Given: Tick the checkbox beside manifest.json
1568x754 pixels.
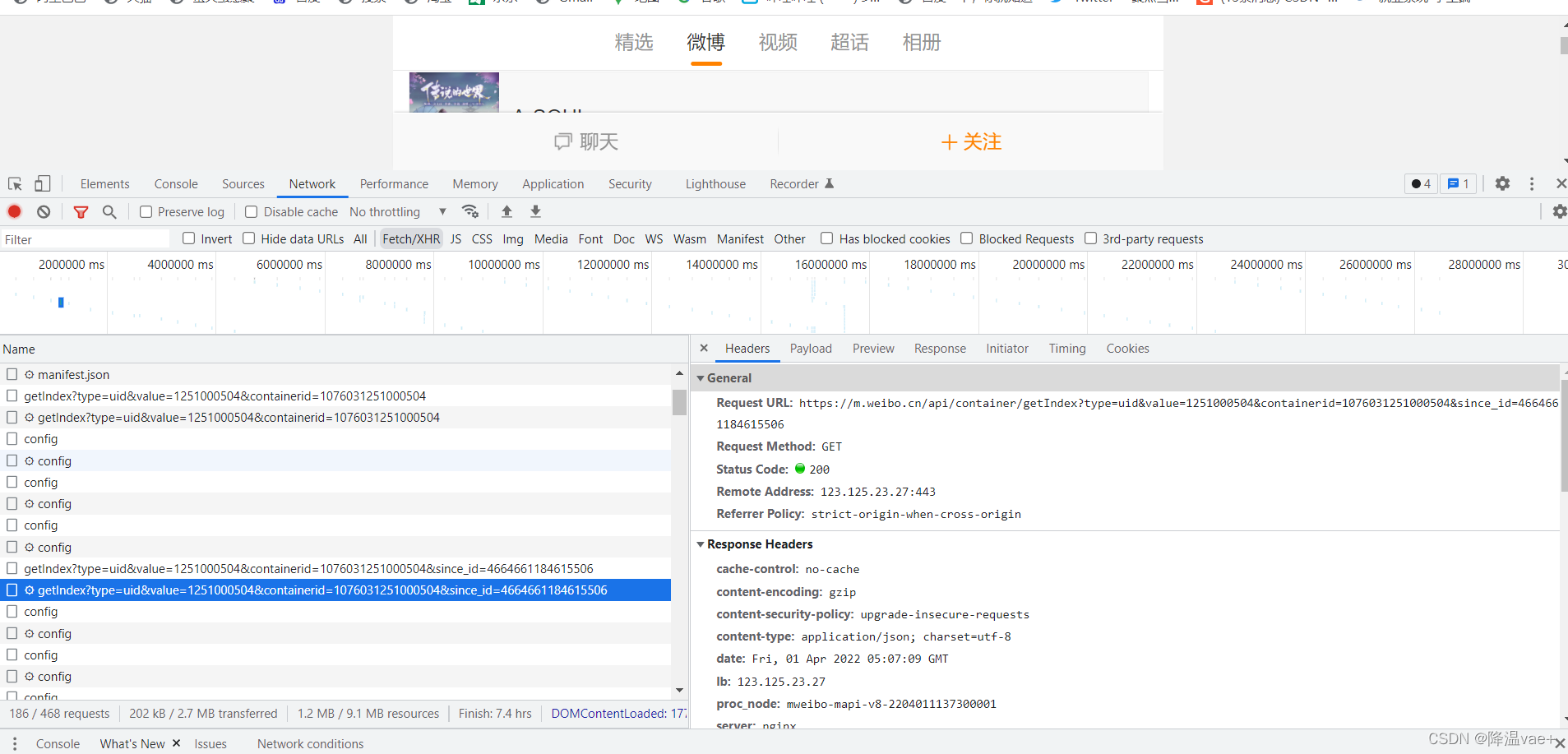Looking at the screenshot, I should point(12,374).
